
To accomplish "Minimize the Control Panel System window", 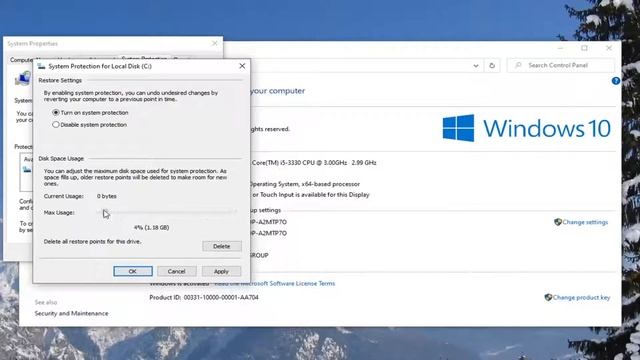I will [560, 48].
